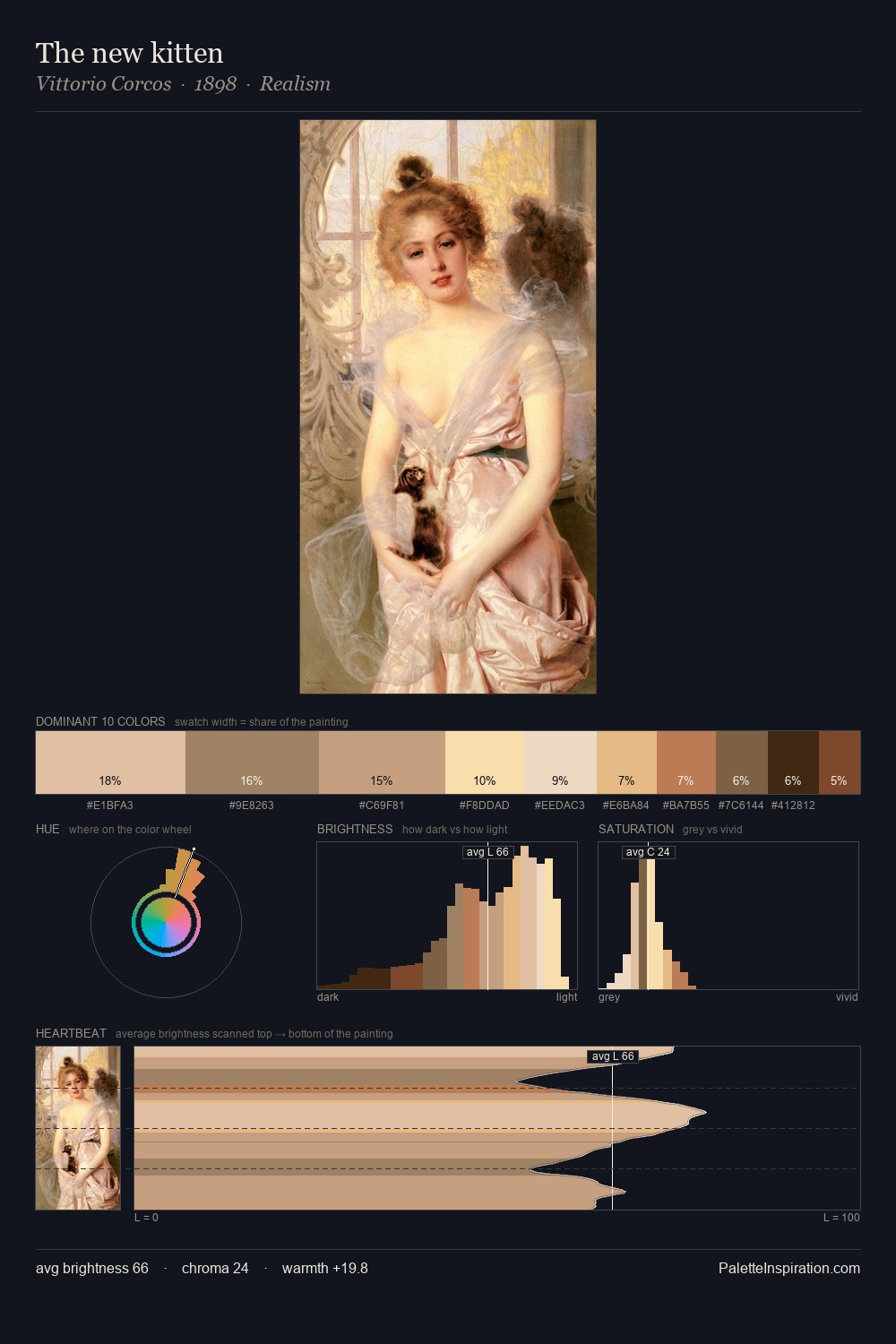Click the rainbow hue color wheel
Viewport: 896px width, 1344px height.
pyautogui.click(x=166, y=923)
